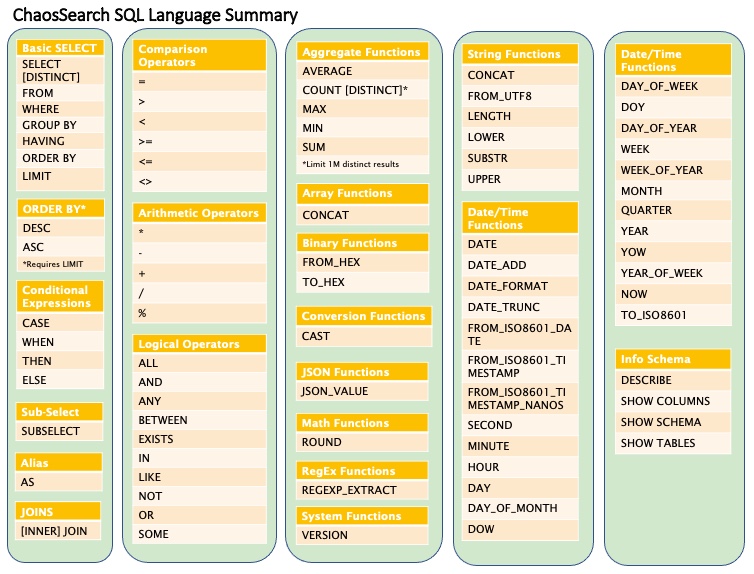Click the 'SHOW COLUMNS' row
The width and height of the screenshot is (754, 574).
coord(673,401)
